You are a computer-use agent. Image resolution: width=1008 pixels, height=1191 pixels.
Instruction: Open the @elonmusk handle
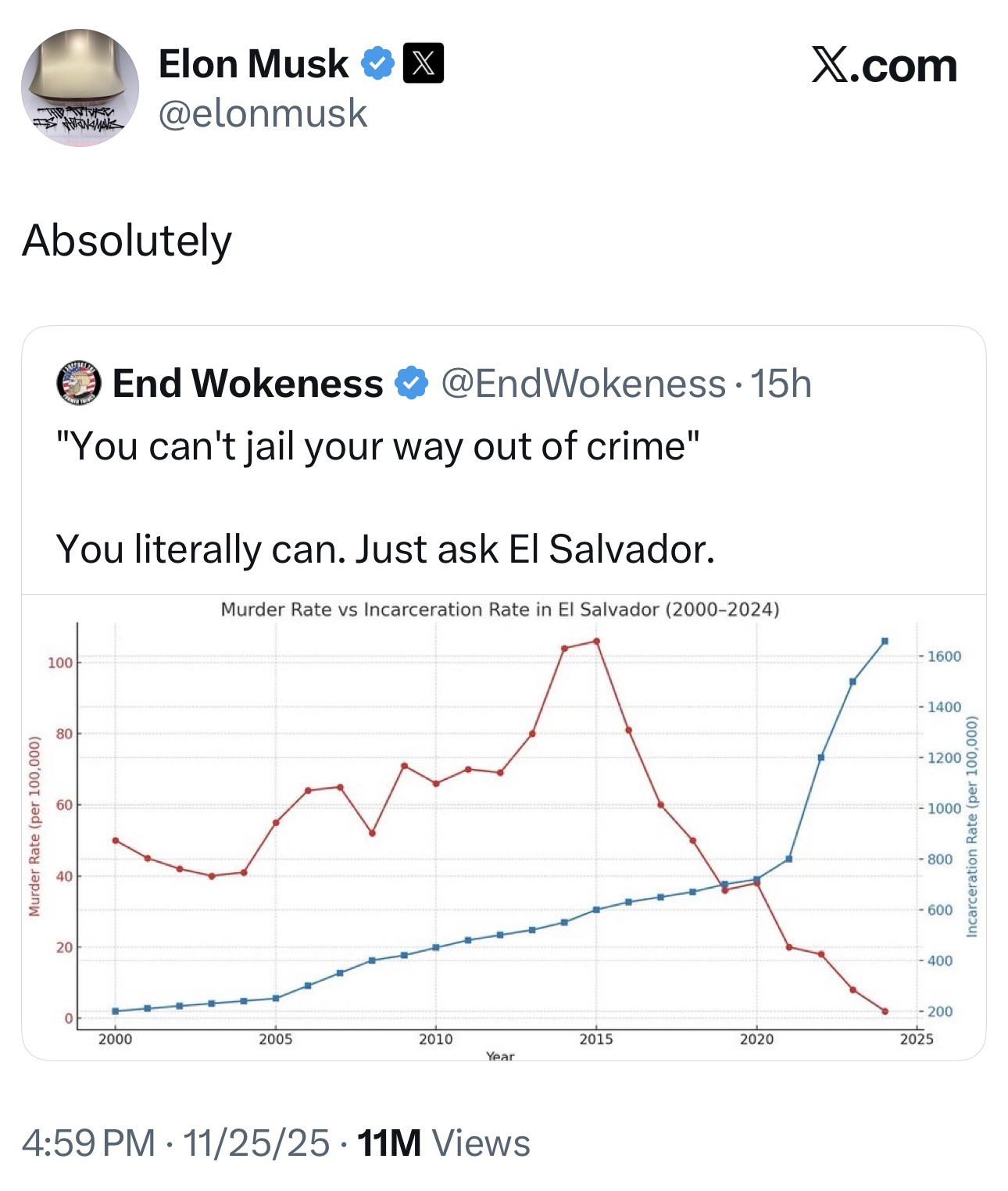[263, 113]
